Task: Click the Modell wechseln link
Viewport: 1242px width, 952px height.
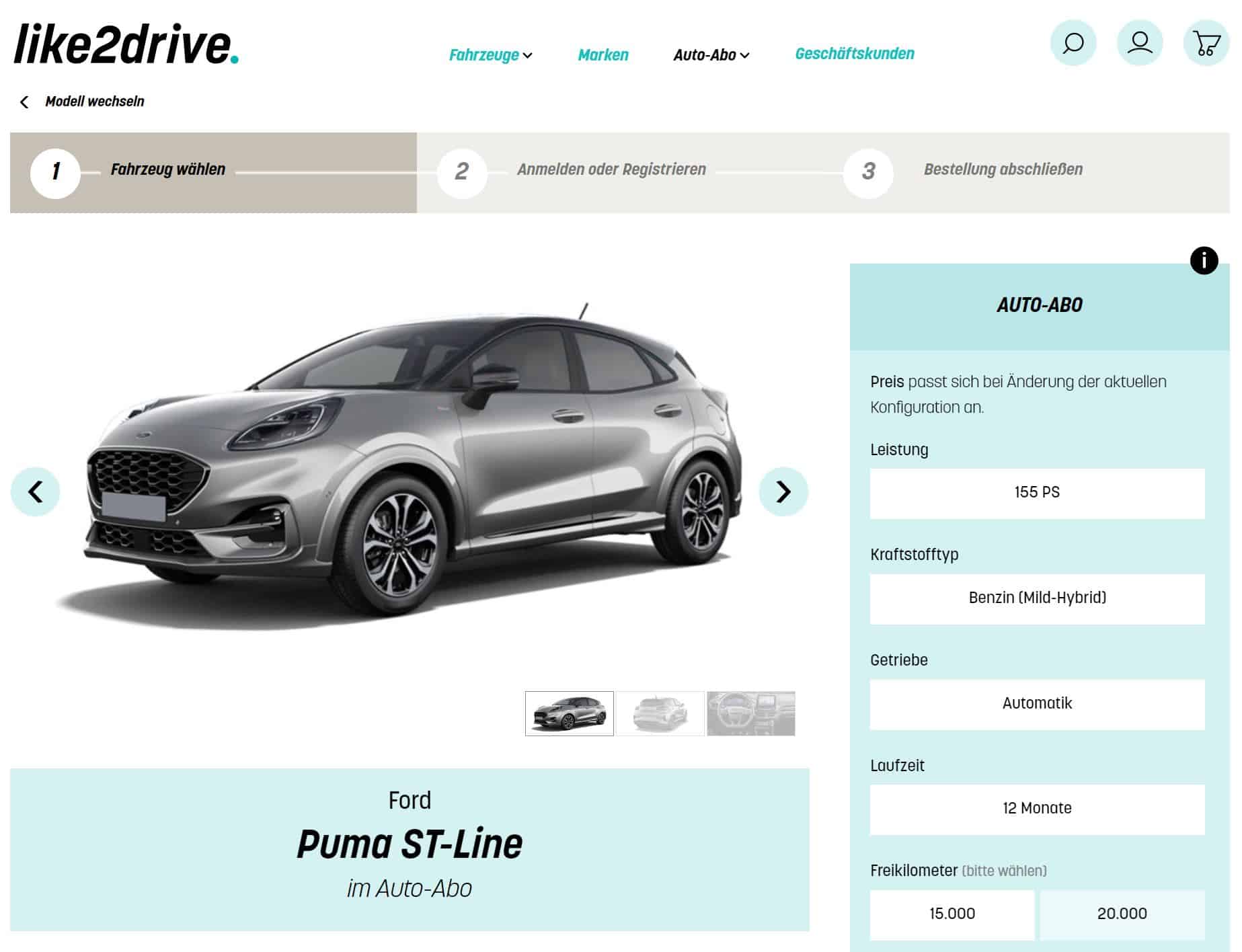Action: [x=95, y=102]
